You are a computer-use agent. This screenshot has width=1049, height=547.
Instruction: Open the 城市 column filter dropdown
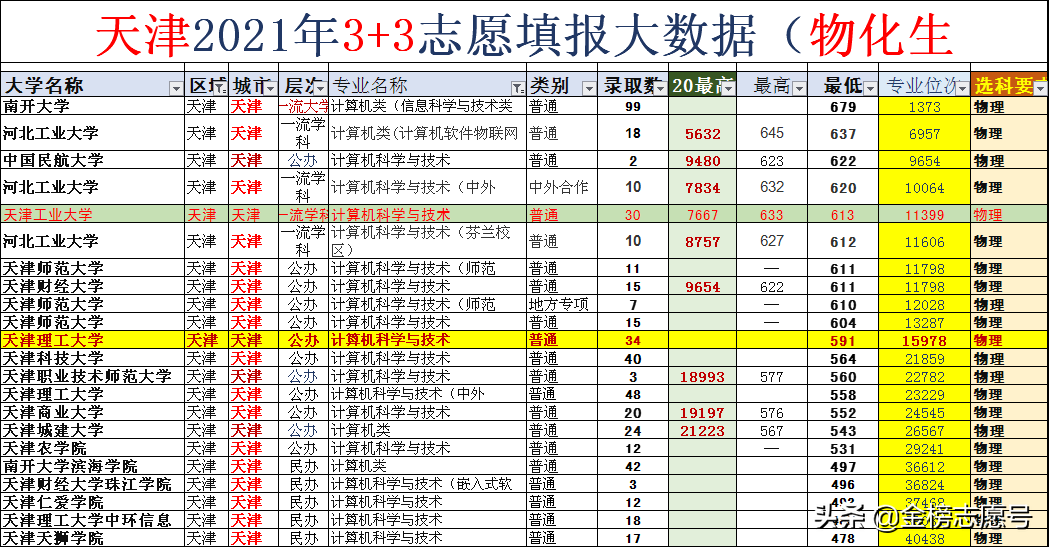click(x=270, y=88)
